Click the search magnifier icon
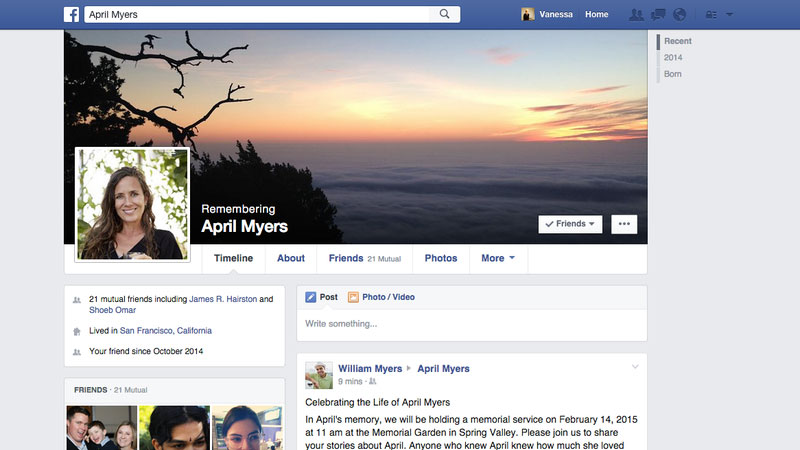 click(x=444, y=14)
